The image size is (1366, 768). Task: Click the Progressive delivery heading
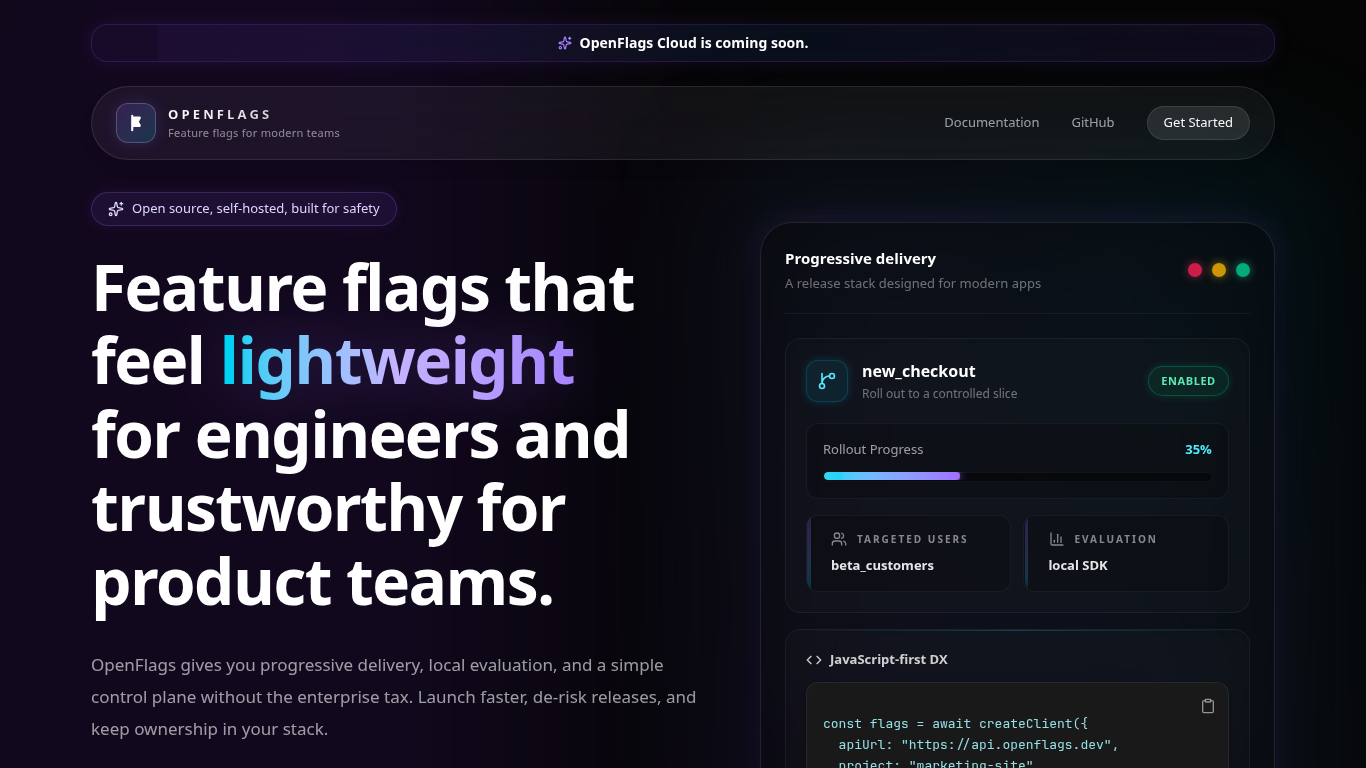tap(861, 259)
